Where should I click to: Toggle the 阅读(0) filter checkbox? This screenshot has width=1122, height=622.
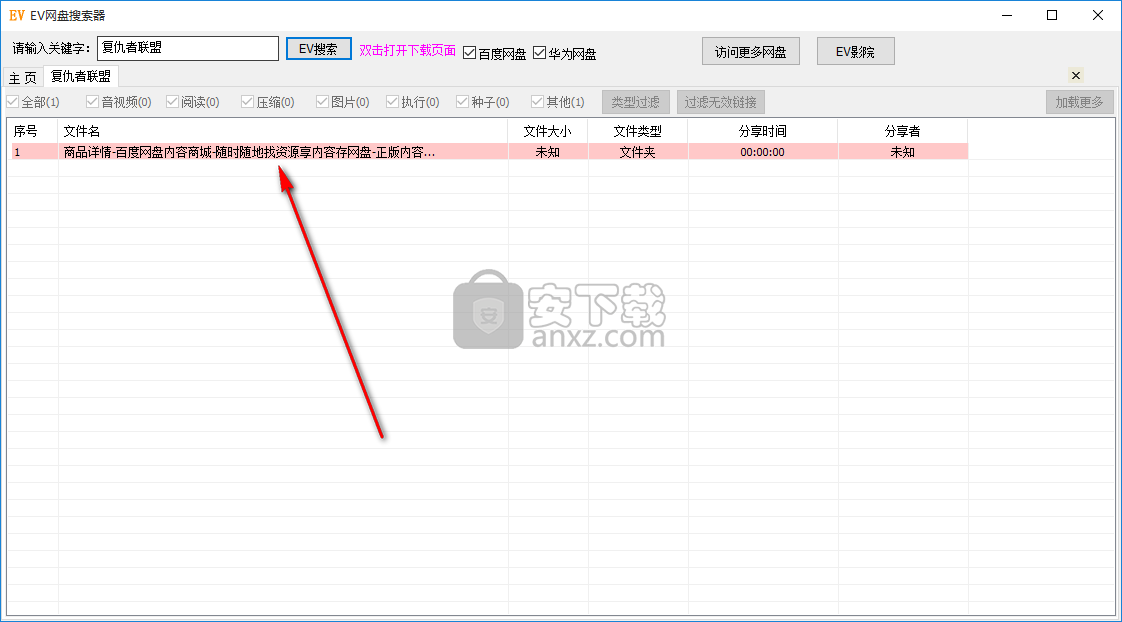[x=192, y=102]
